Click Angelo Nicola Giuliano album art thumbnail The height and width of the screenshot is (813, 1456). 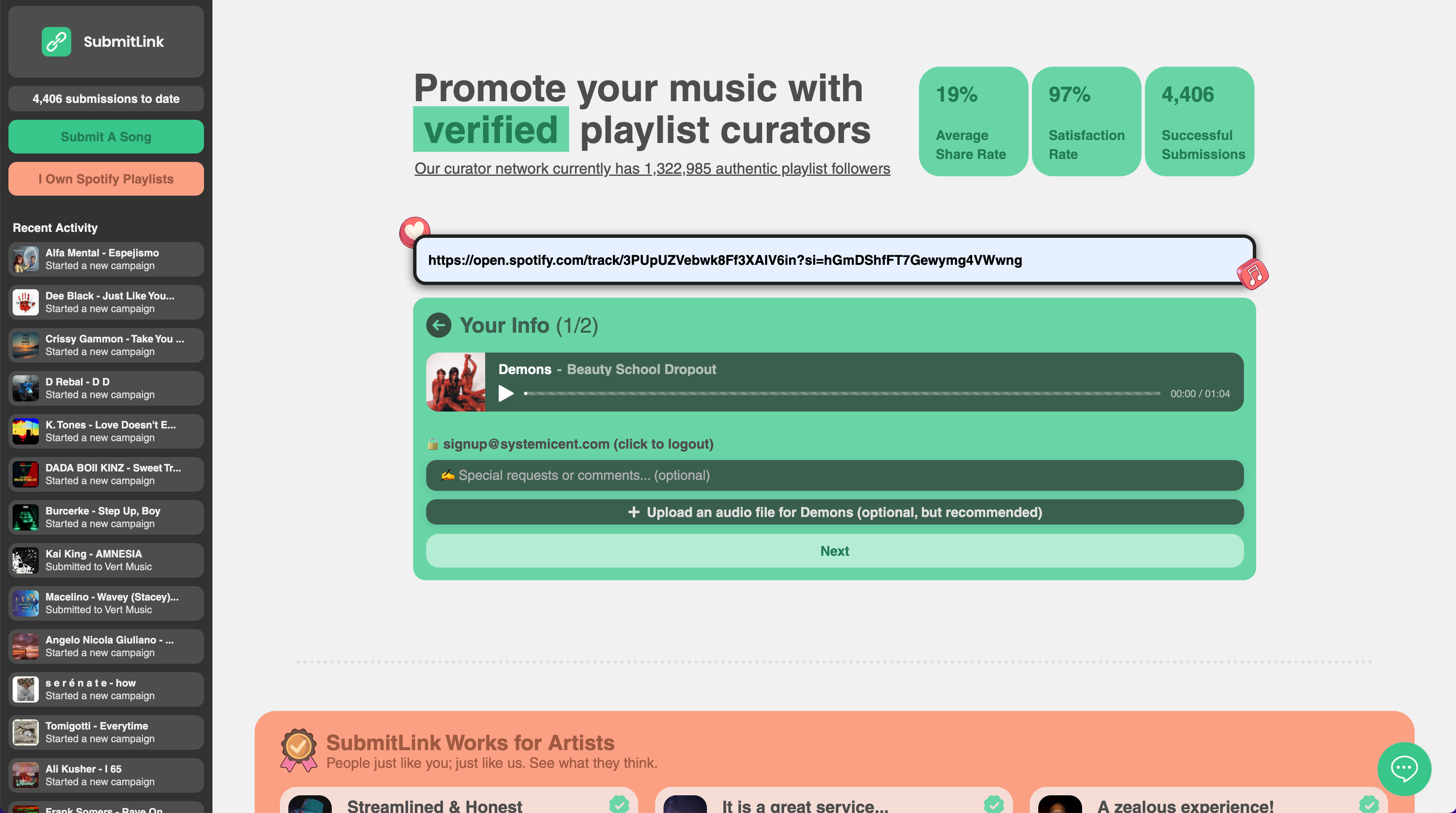point(25,646)
